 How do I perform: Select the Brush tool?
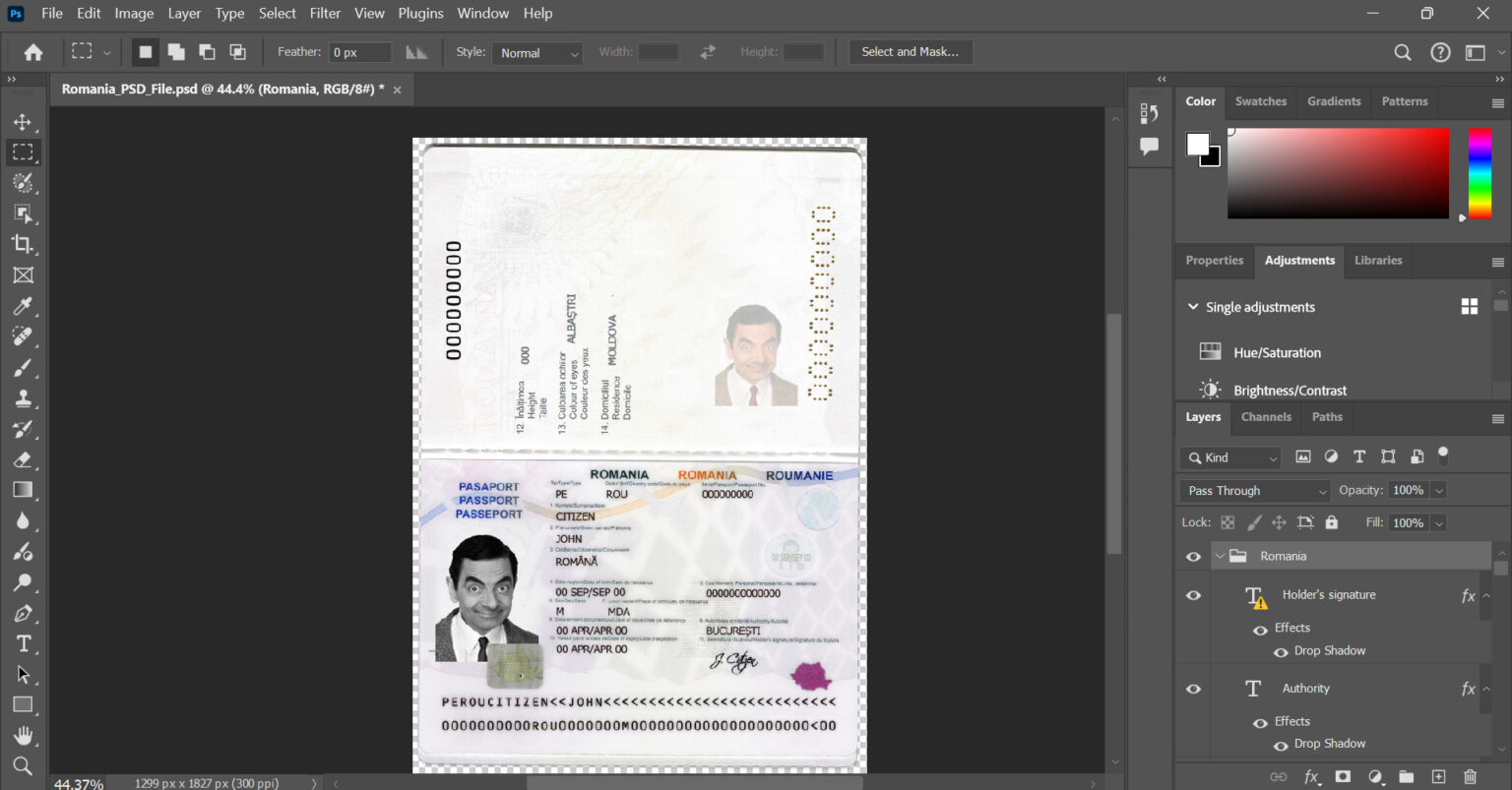[x=23, y=367]
